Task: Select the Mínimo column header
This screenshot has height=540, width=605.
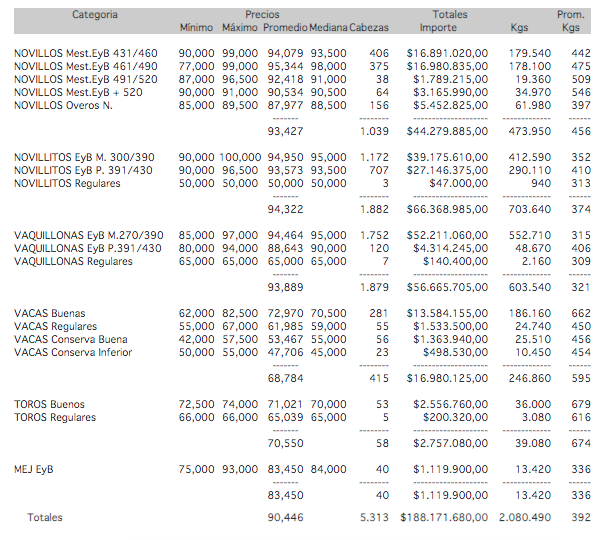Action: point(196,28)
